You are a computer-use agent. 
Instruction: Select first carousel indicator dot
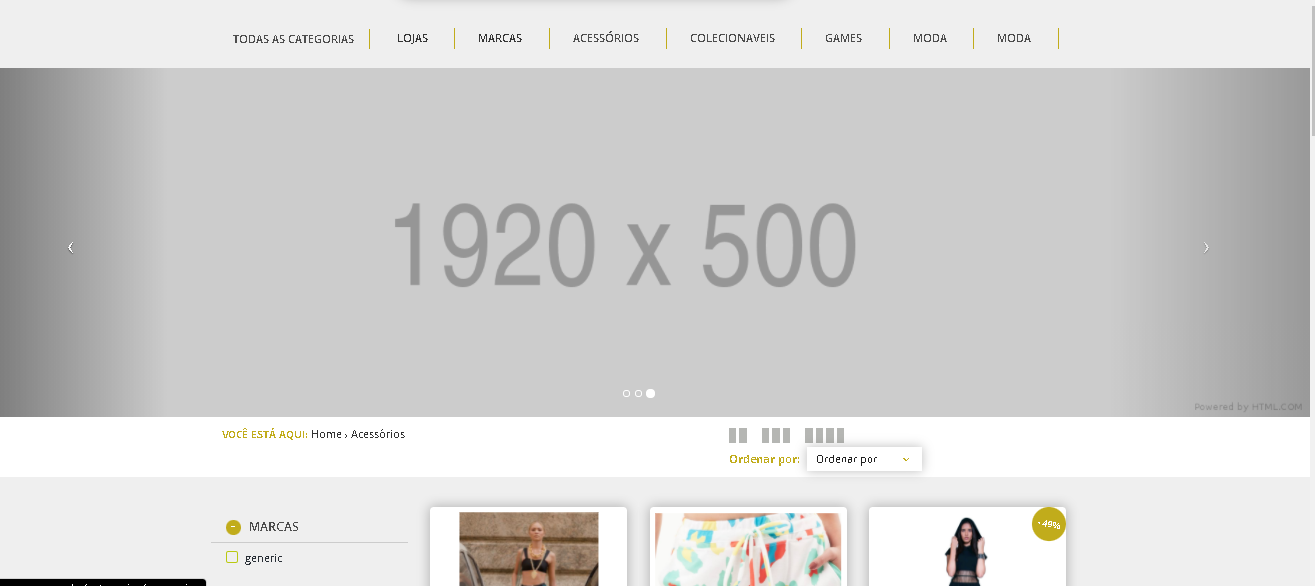[626, 393]
